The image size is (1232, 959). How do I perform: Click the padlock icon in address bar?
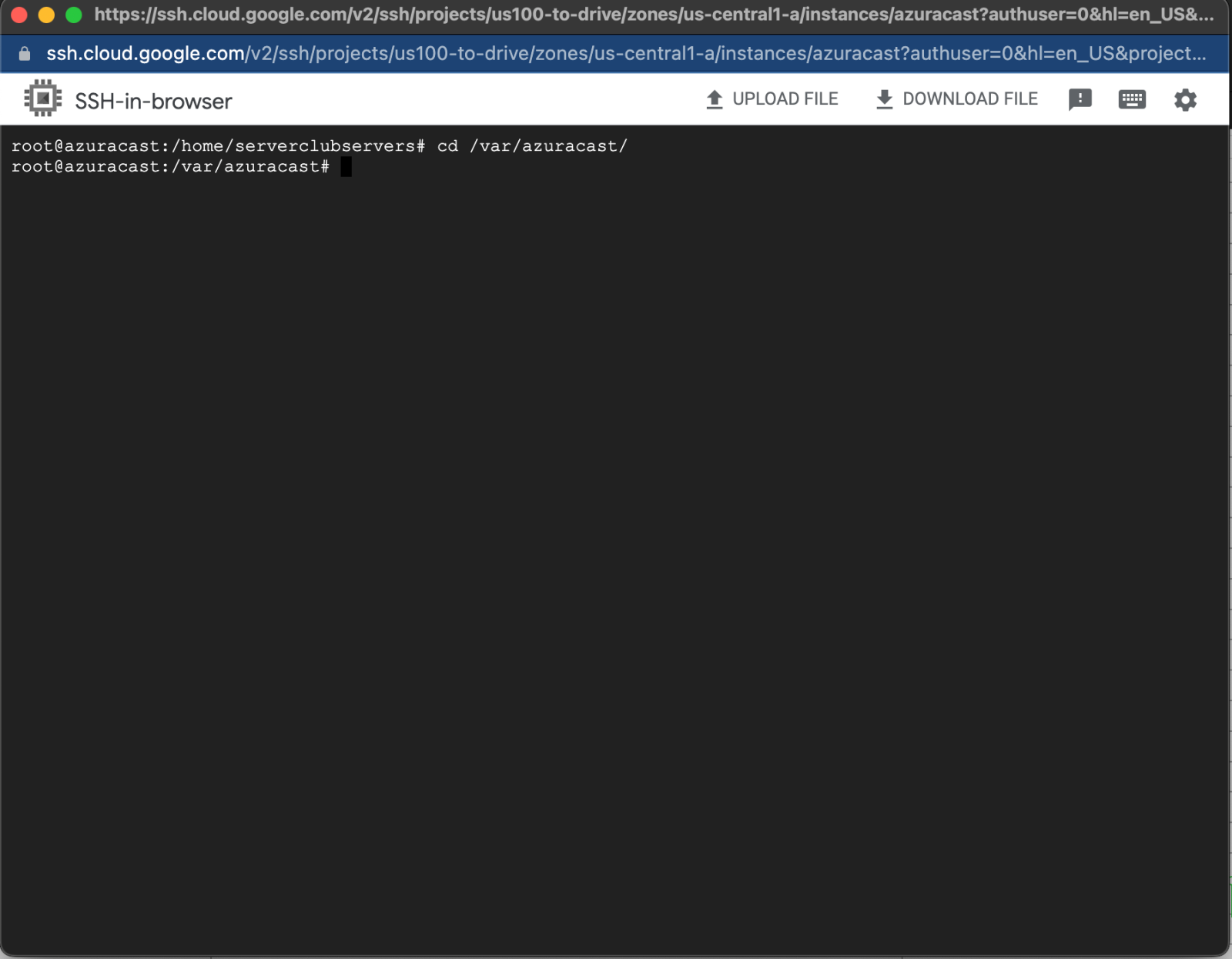(25, 54)
